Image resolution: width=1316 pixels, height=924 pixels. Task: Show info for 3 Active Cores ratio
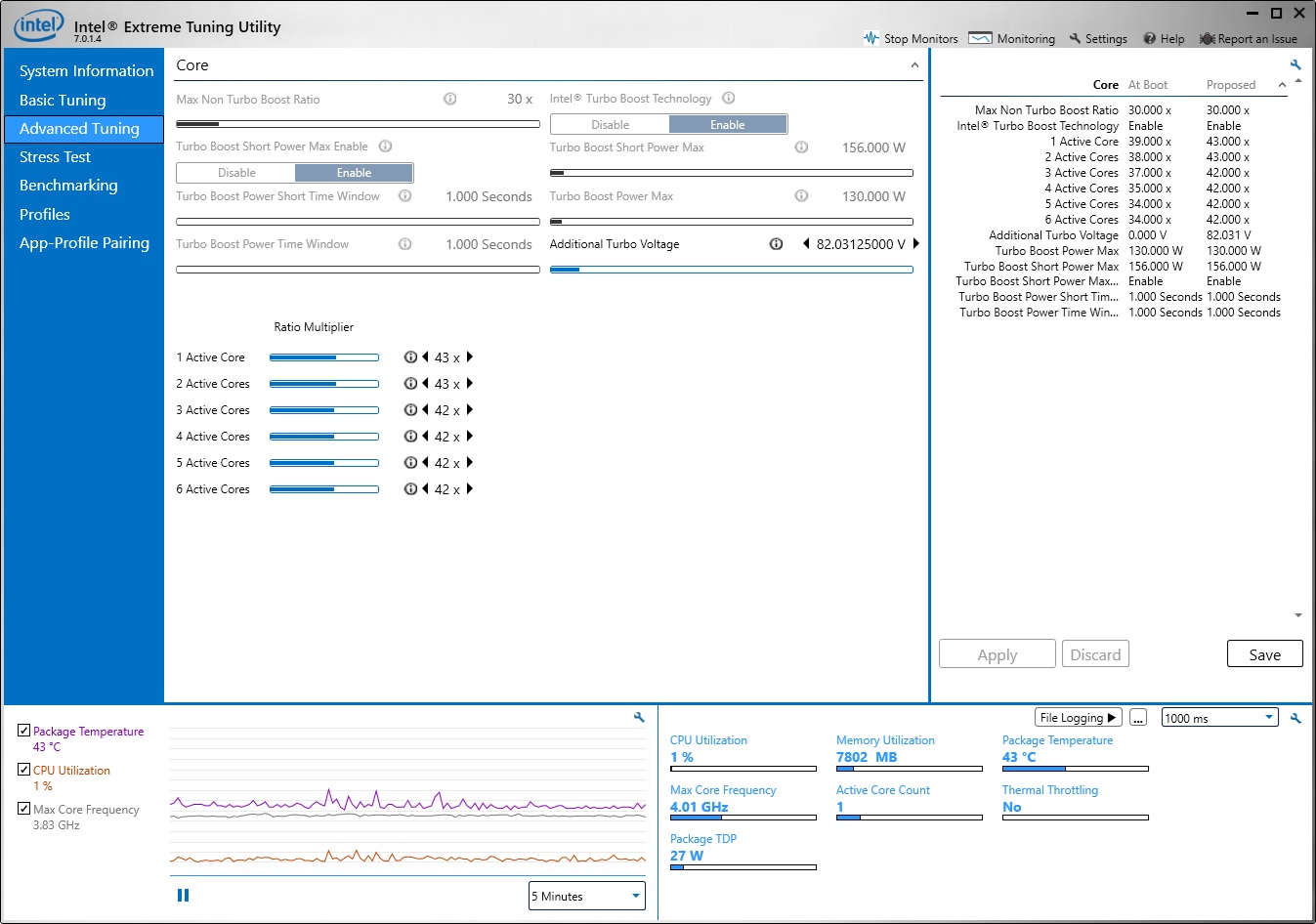point(410,410)
